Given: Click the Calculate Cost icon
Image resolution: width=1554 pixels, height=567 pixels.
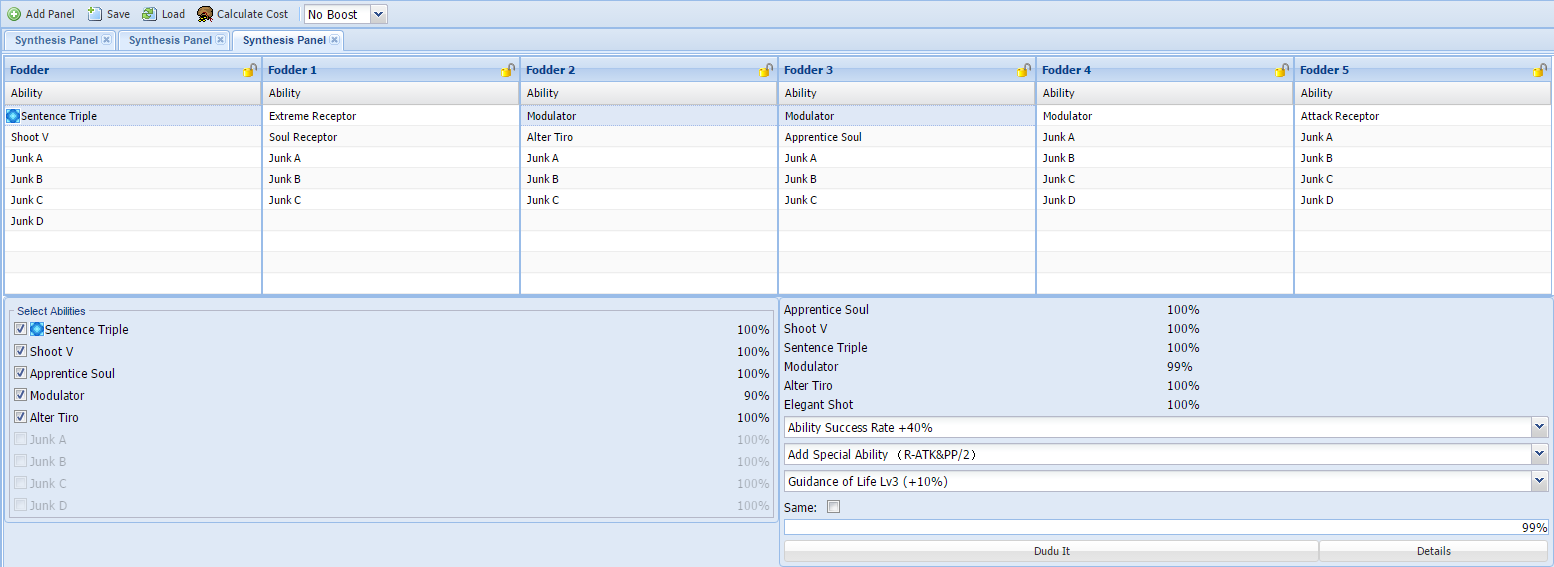Looking at the screenshot, I should click(205, 14).
